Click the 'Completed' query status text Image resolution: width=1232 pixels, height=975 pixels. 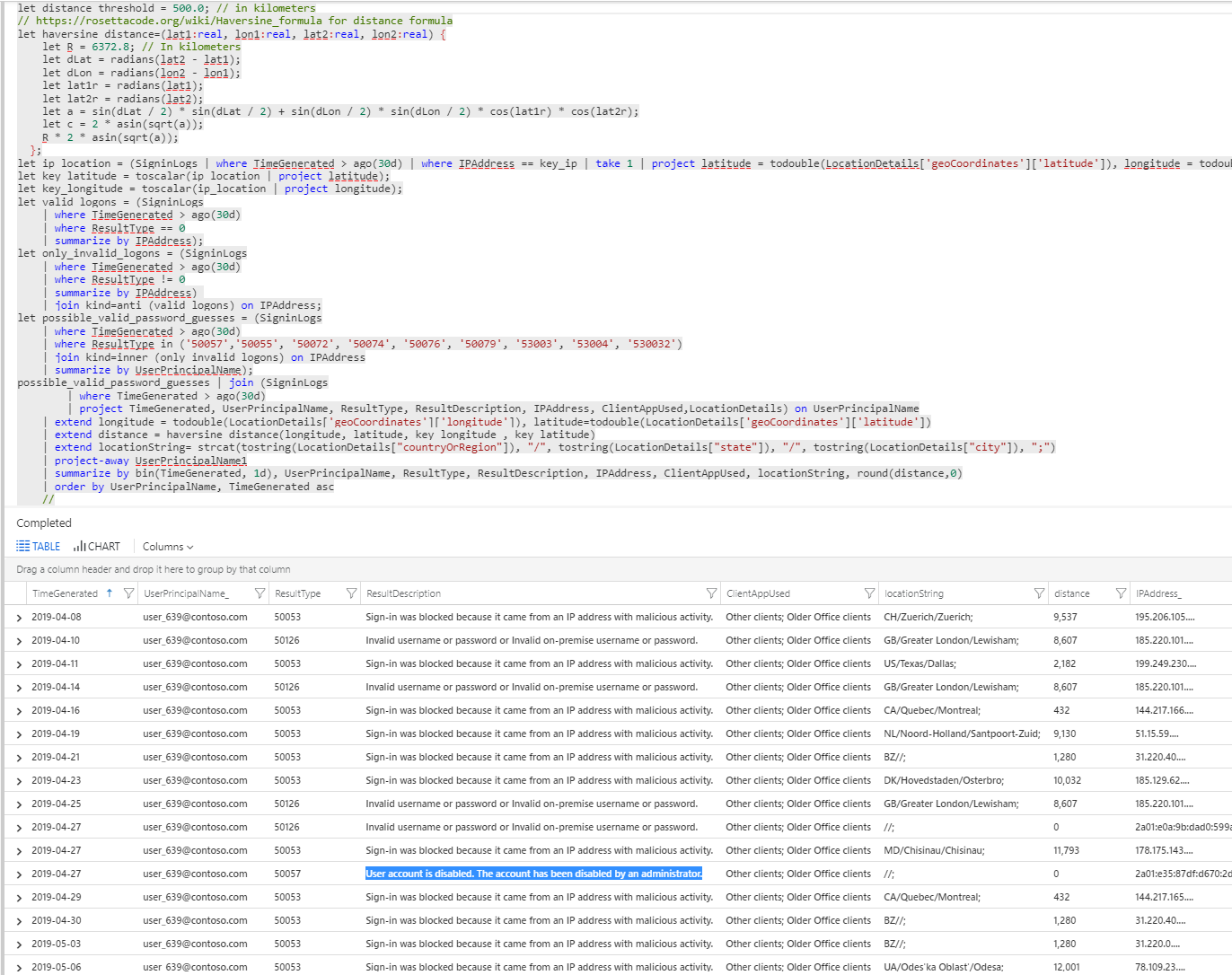click(44, 523)
